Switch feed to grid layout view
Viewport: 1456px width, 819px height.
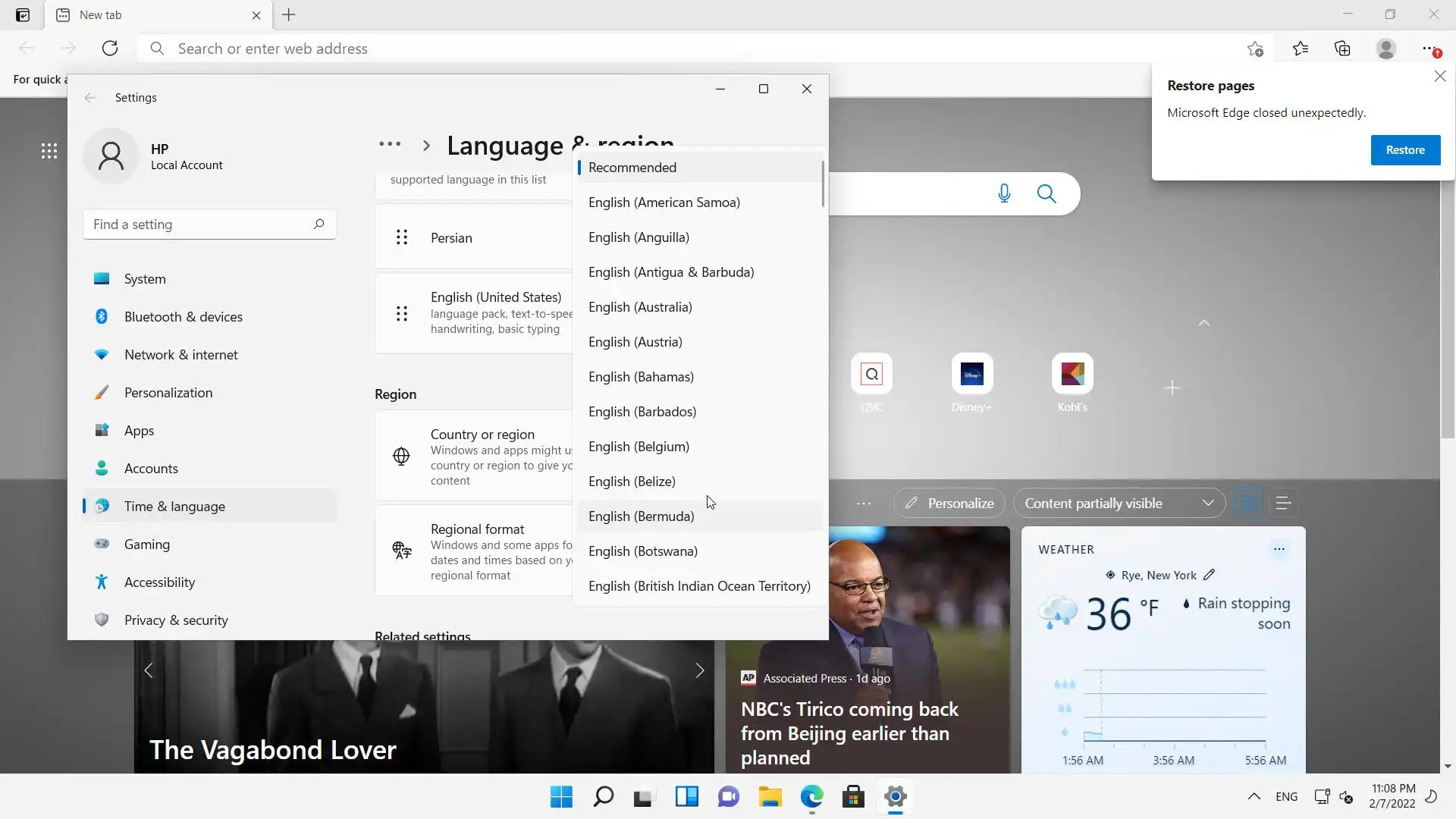[1248, 504]
